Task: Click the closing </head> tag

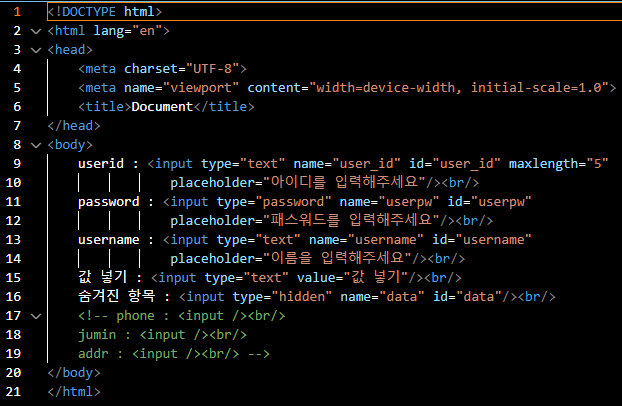Action: [x=74, y=126]
